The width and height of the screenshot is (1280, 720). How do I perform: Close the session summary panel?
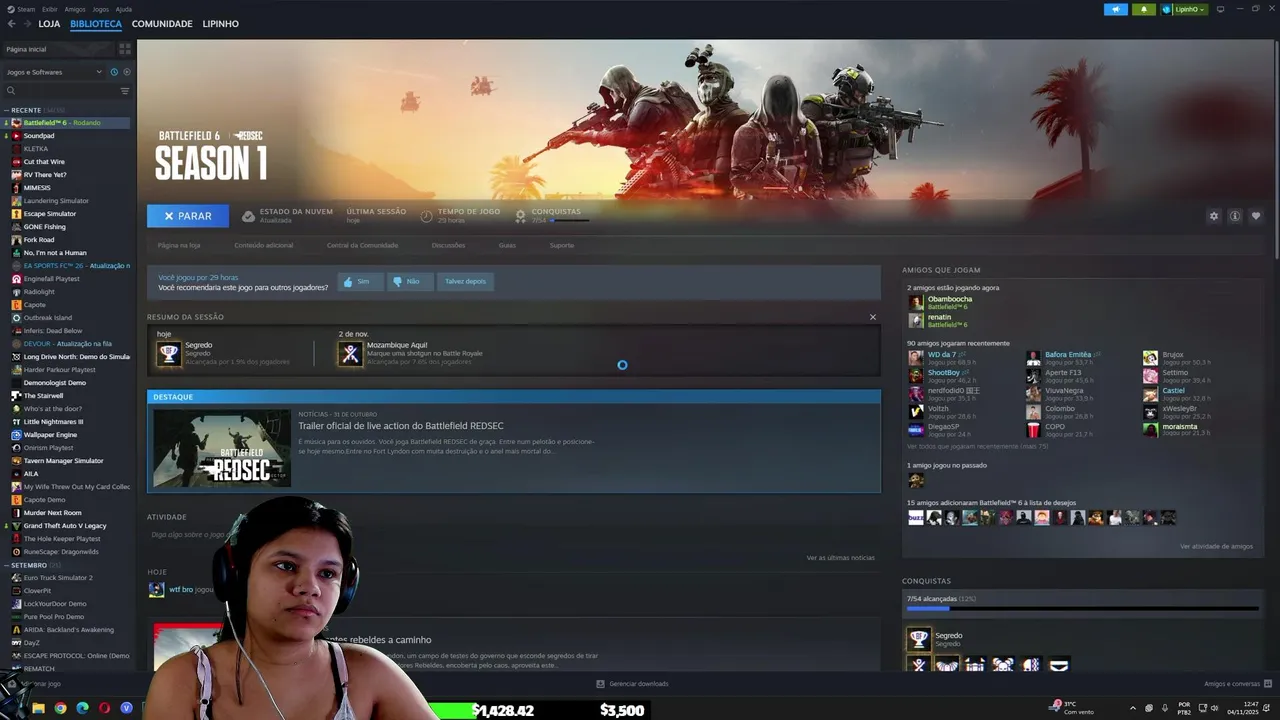click(872, 317)
